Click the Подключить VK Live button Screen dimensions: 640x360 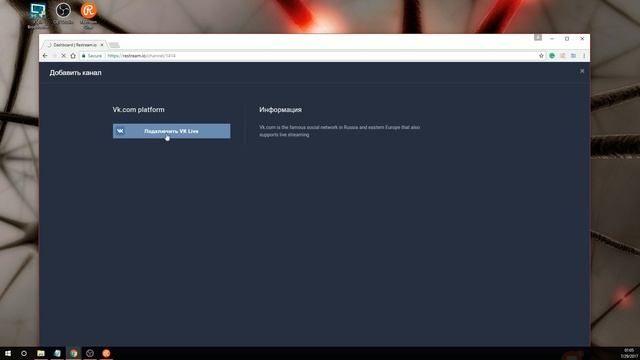click(171, 131)
